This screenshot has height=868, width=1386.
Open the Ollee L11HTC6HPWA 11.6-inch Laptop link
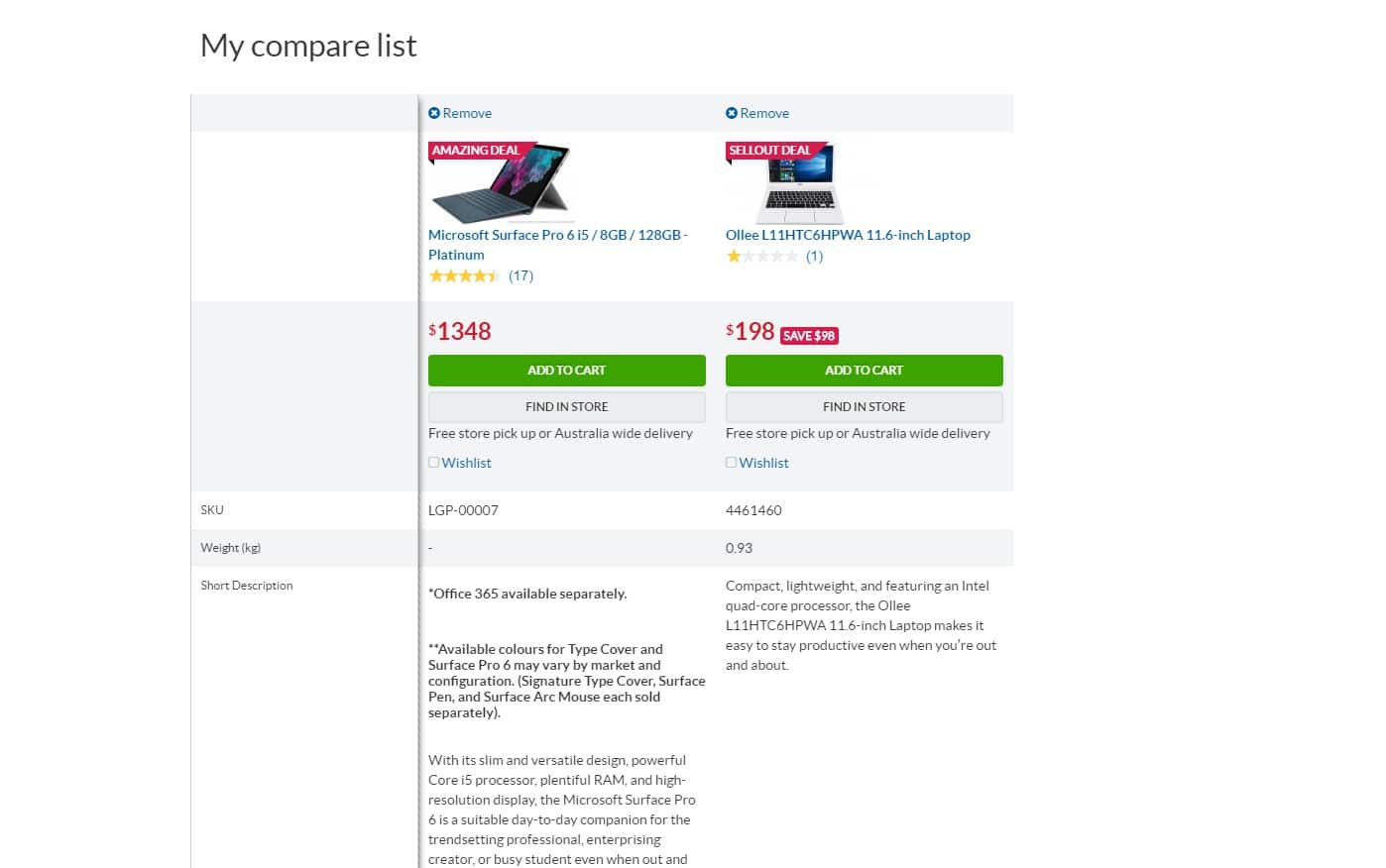848,235
